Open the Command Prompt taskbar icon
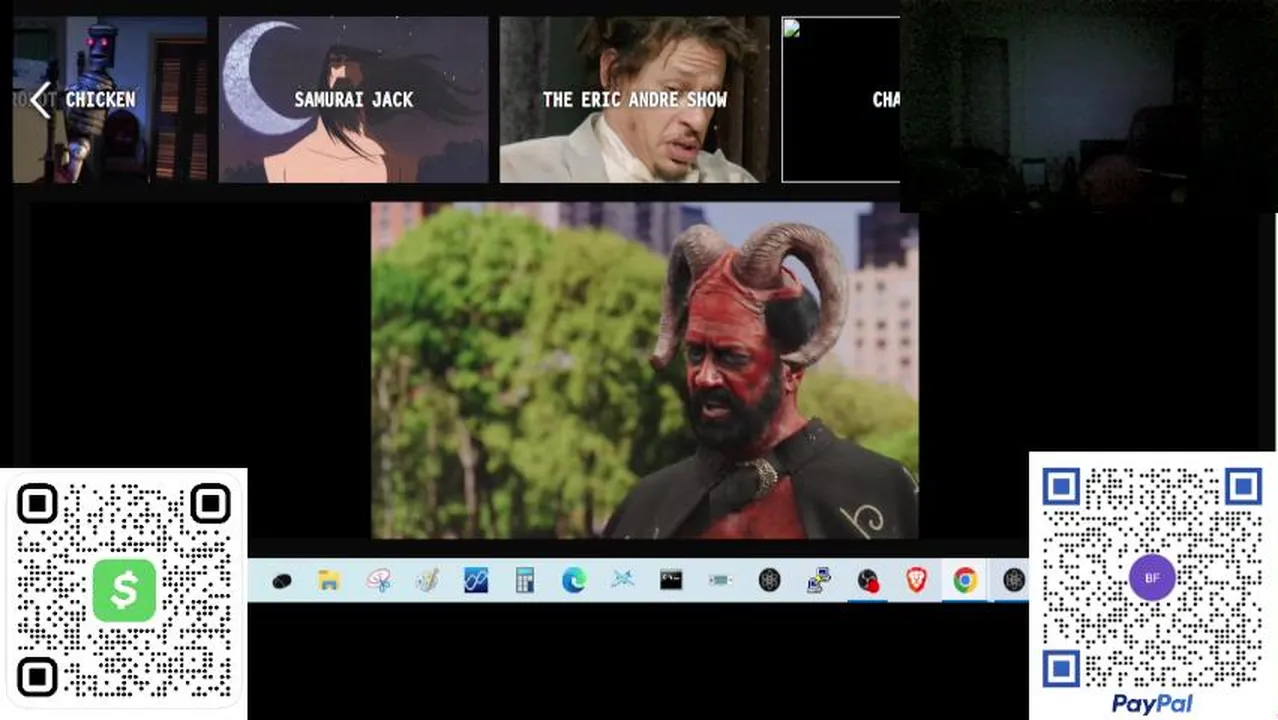 click(x=671, y=580)
